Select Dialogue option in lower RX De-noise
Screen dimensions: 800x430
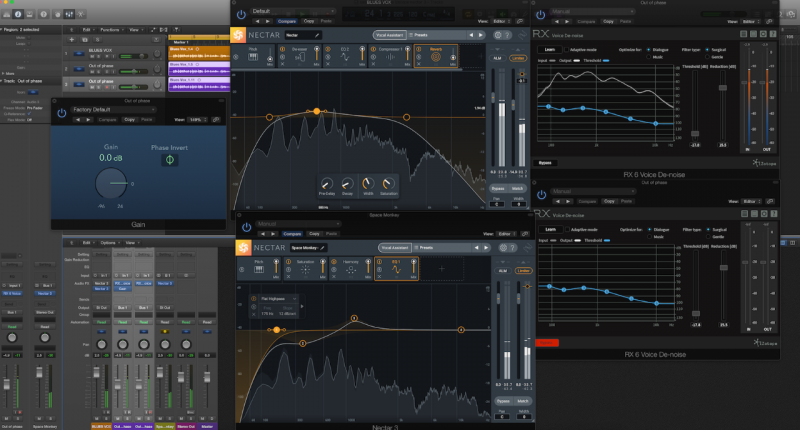[649, 230]
